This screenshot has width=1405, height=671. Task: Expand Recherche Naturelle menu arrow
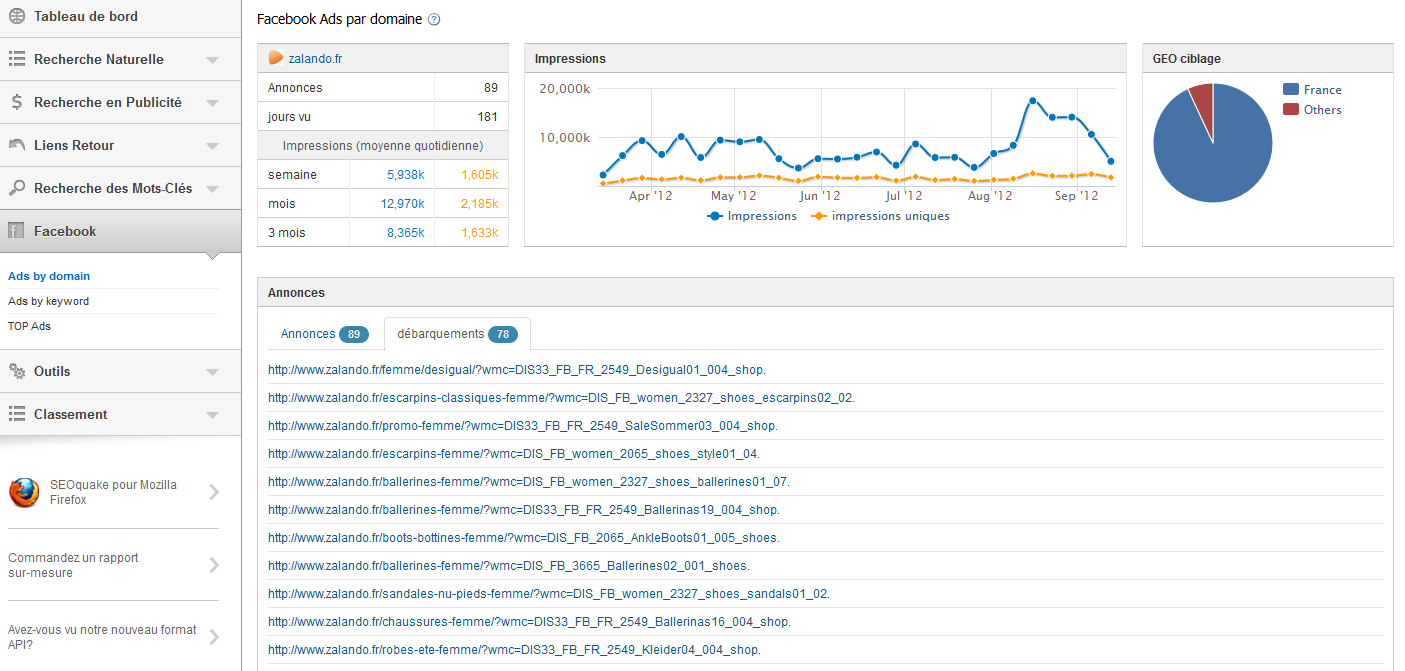[212, 60]
